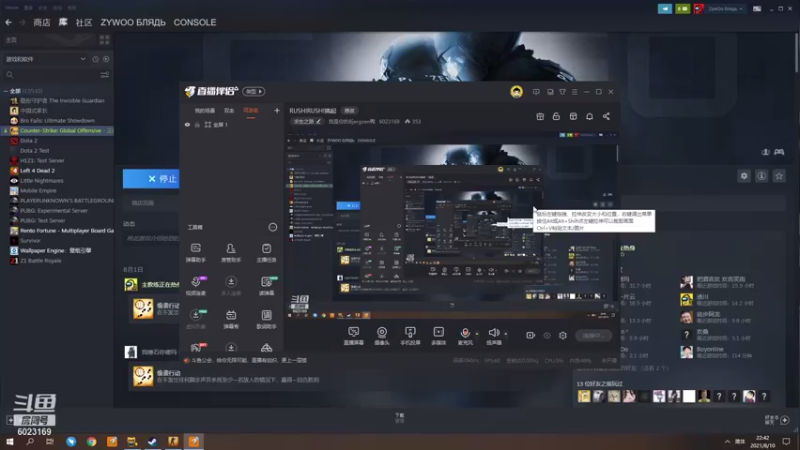Open the CONSOLE tab

194,22
